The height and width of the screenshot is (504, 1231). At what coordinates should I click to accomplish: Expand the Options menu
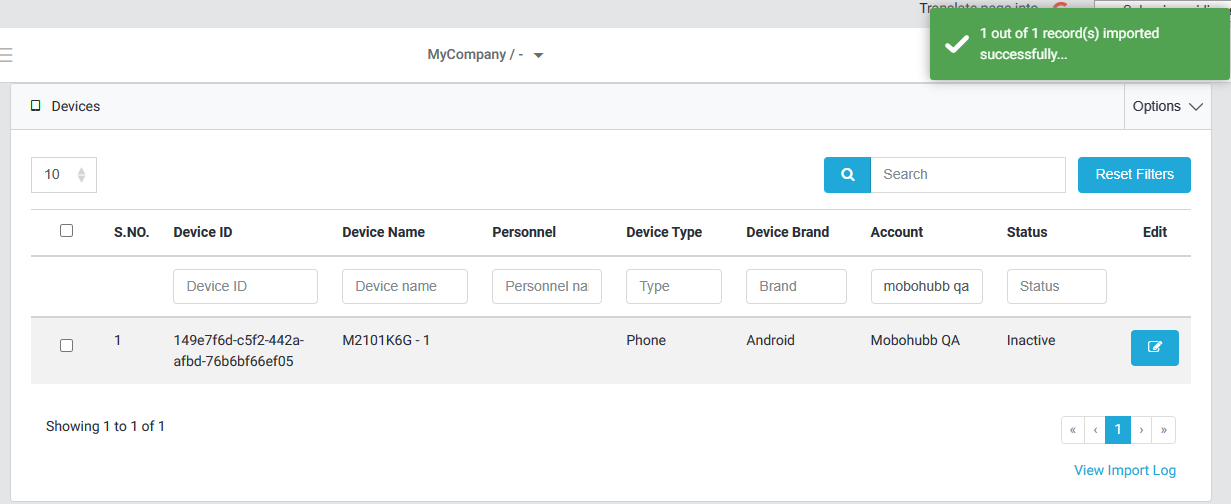tap(1166, 106)
